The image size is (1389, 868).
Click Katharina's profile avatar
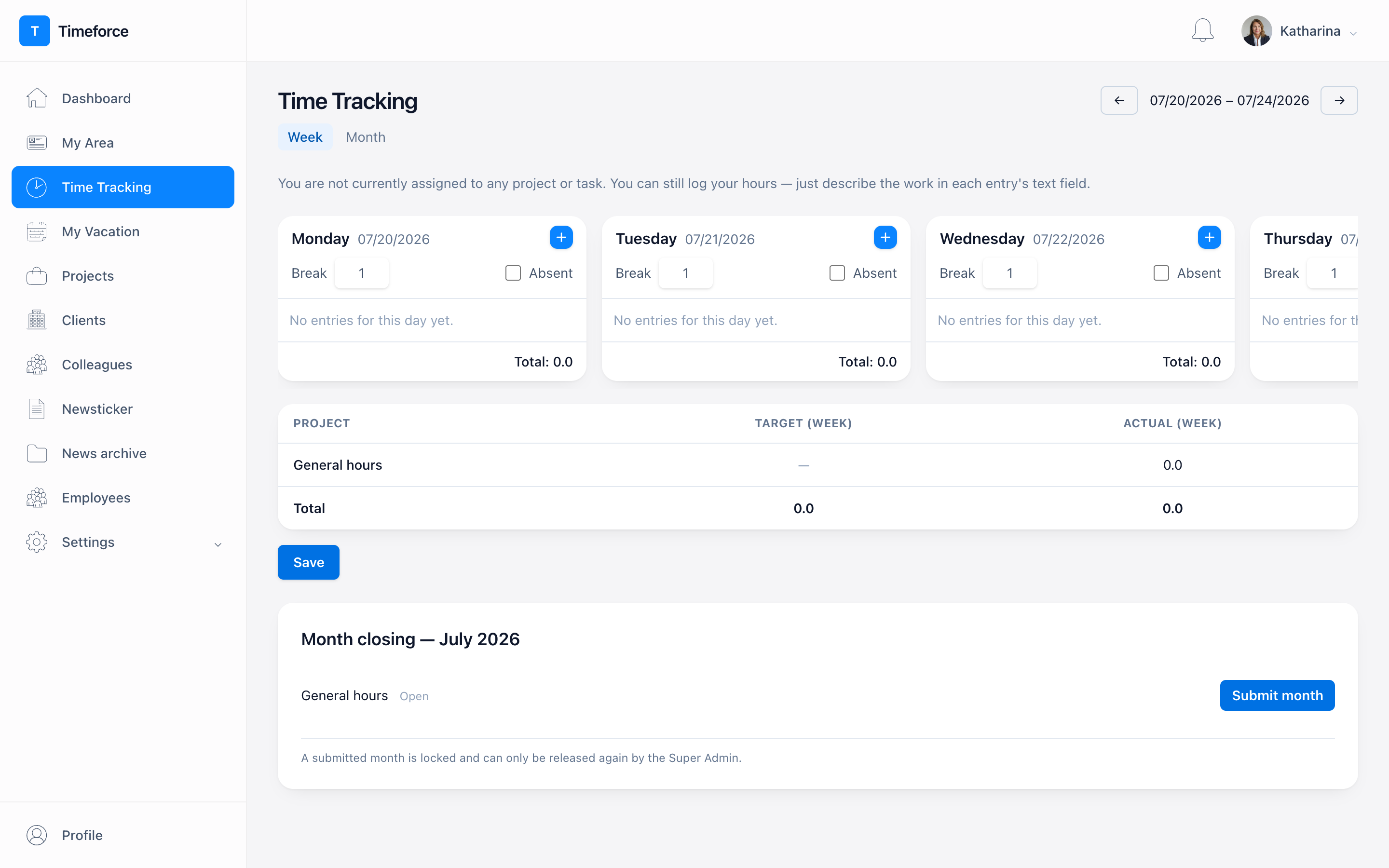[x=1256, y=31]
